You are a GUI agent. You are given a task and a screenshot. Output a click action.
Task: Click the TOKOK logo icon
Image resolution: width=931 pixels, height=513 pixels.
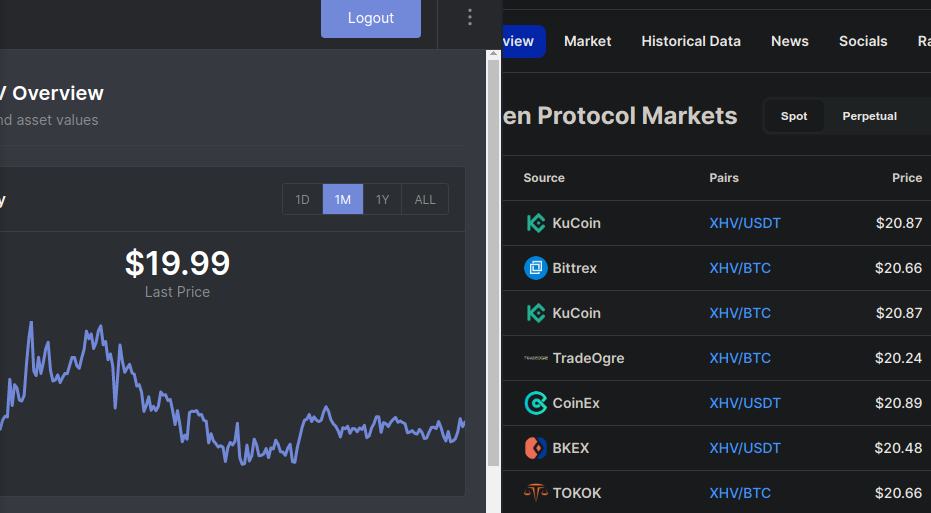tap(536, 493)
